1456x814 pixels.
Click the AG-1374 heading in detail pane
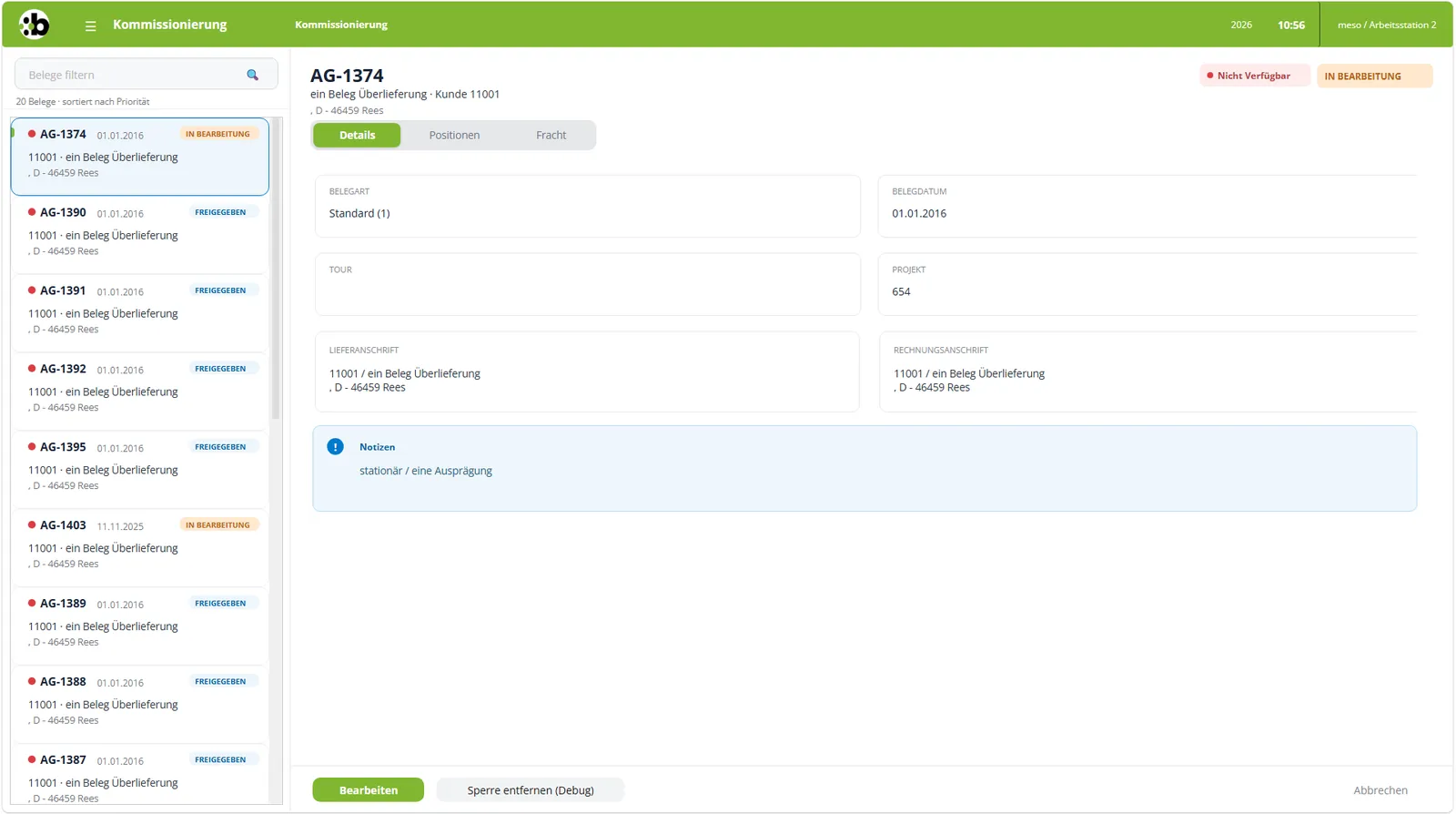coord(347,76)
